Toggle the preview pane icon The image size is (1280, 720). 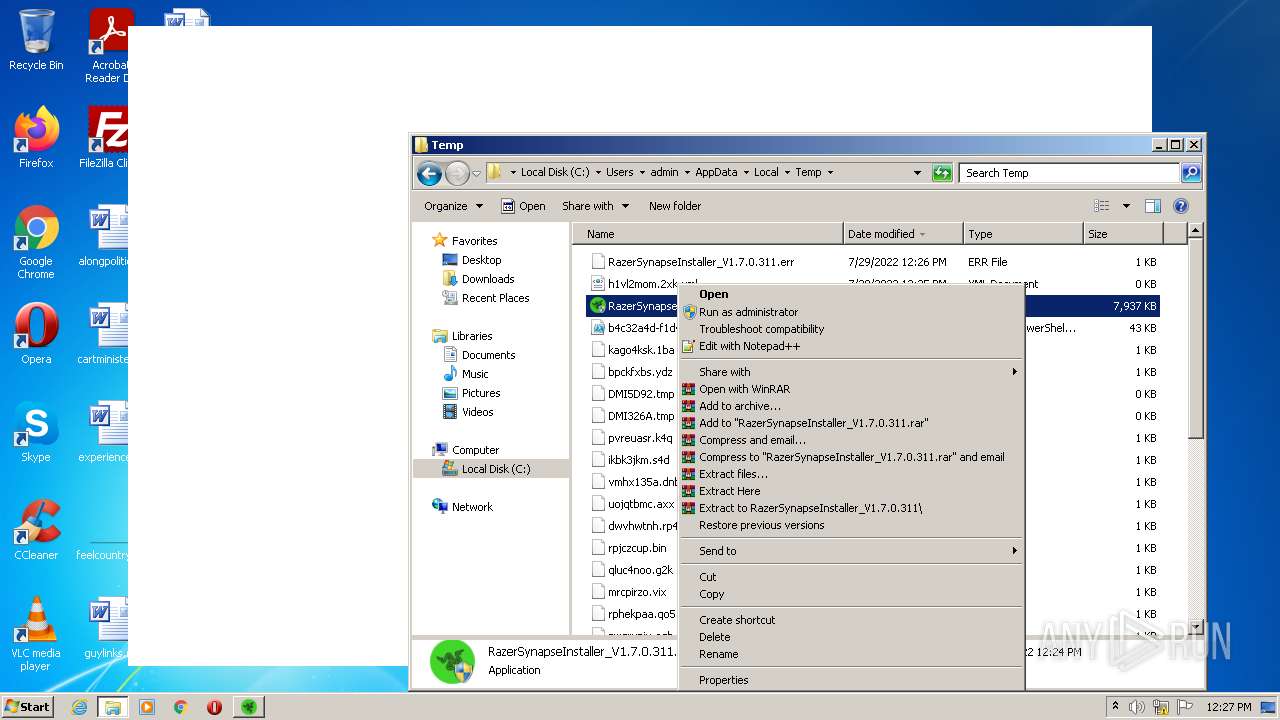1152,206
